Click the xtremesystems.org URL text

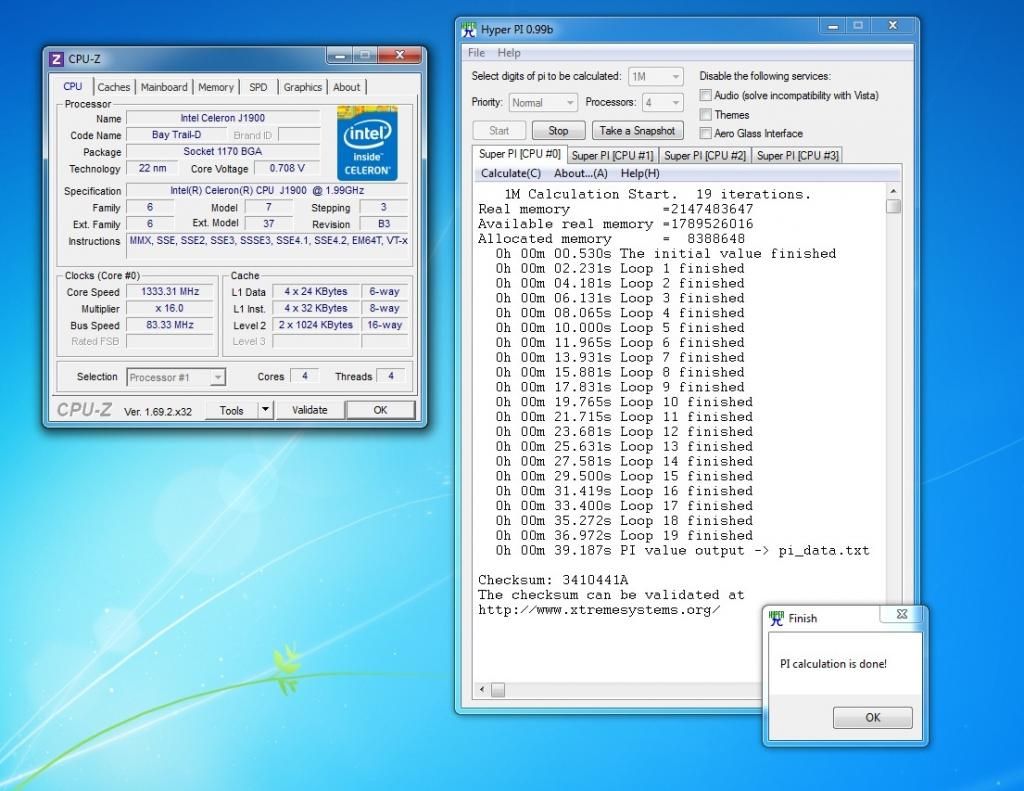point(599,610)
